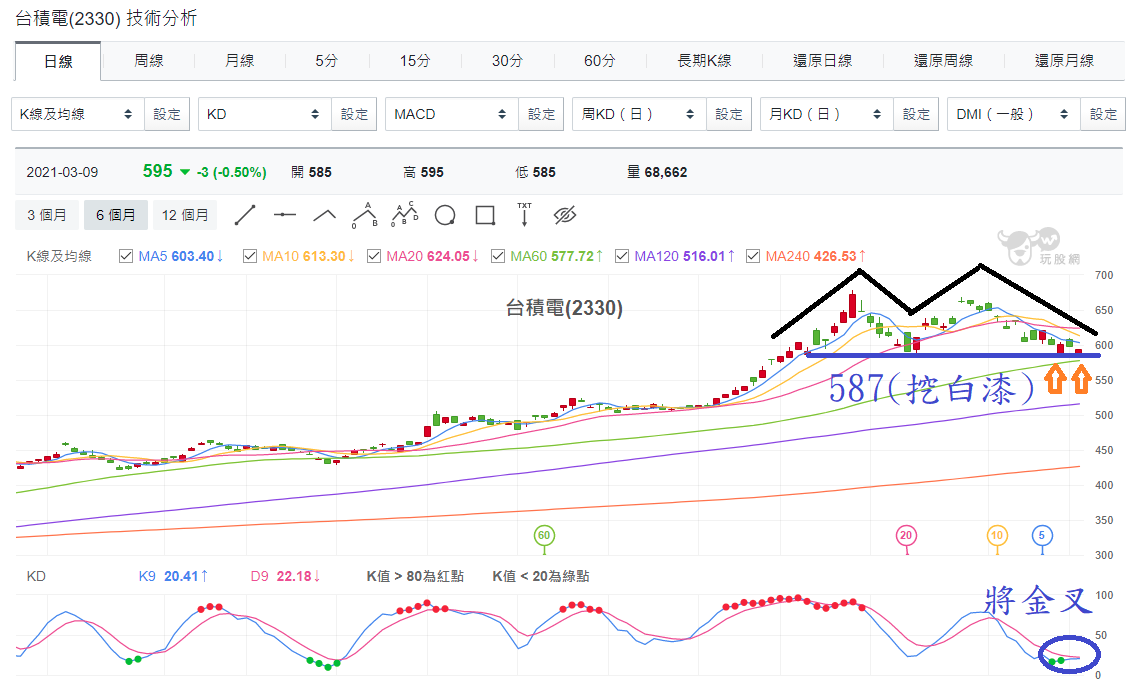
Task: Switch to the 長期K線 tab
Action: (x=704, y=61)
